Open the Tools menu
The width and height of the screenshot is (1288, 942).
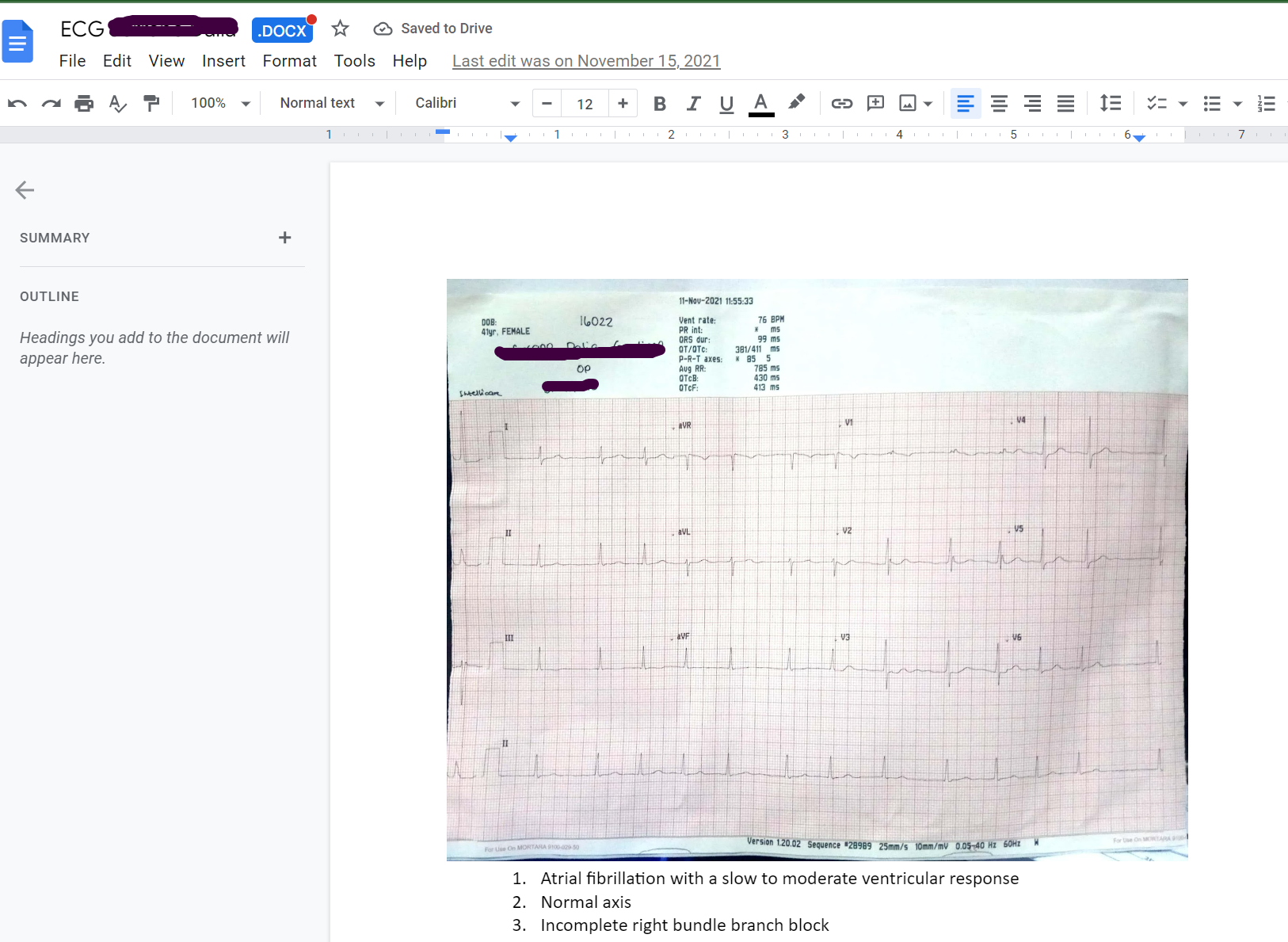point(354,61)
